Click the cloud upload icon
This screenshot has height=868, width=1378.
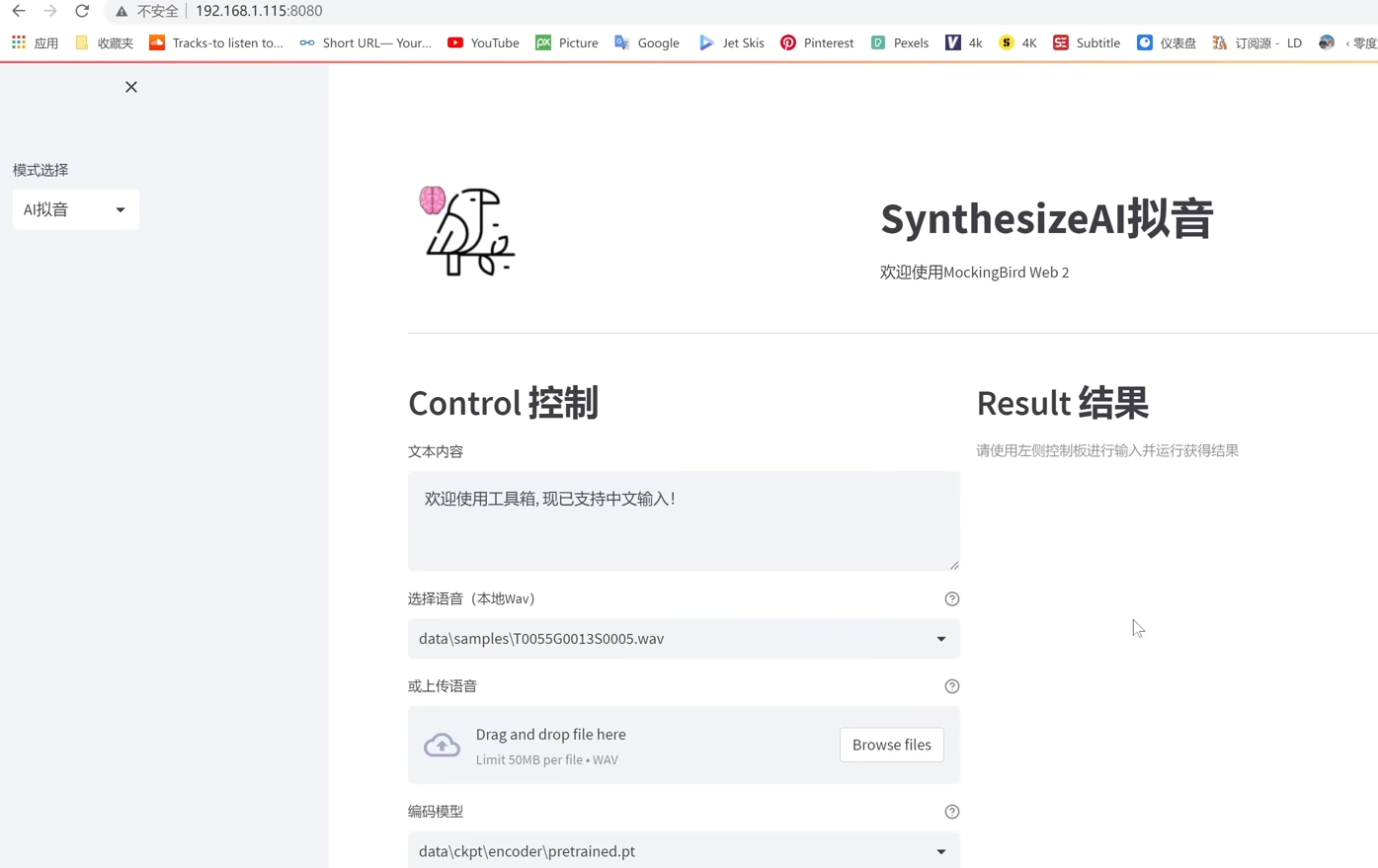[x=443, y=745]
